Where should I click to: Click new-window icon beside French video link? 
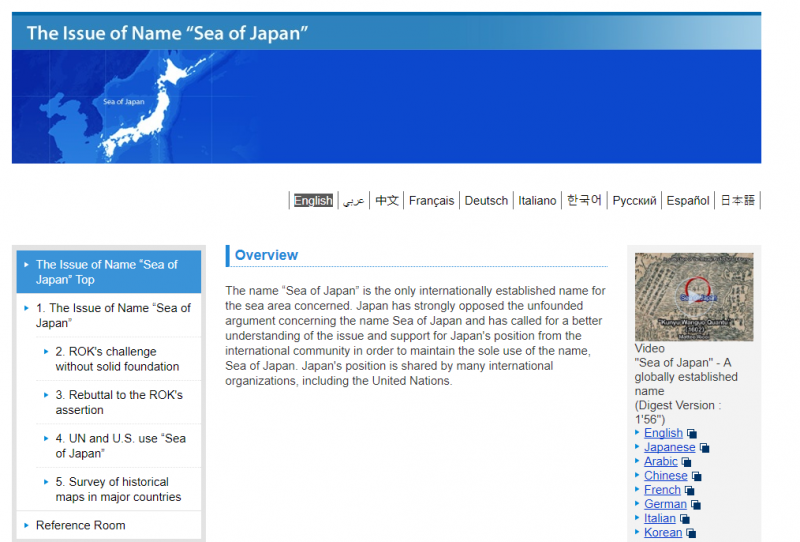[689, 491]
